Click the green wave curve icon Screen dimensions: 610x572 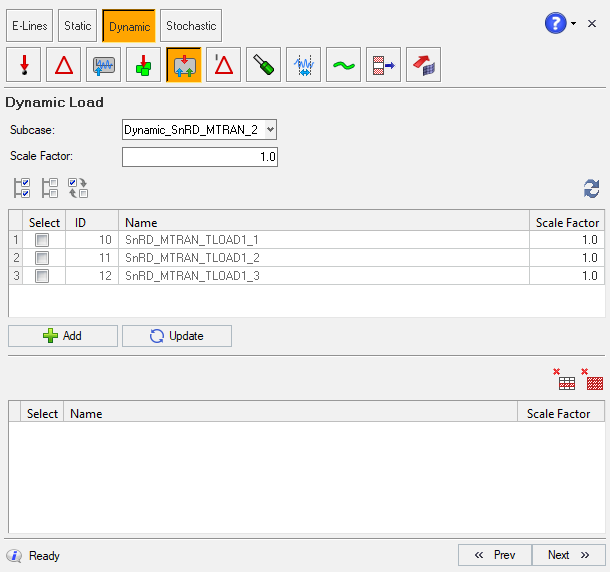pos(343,65)
